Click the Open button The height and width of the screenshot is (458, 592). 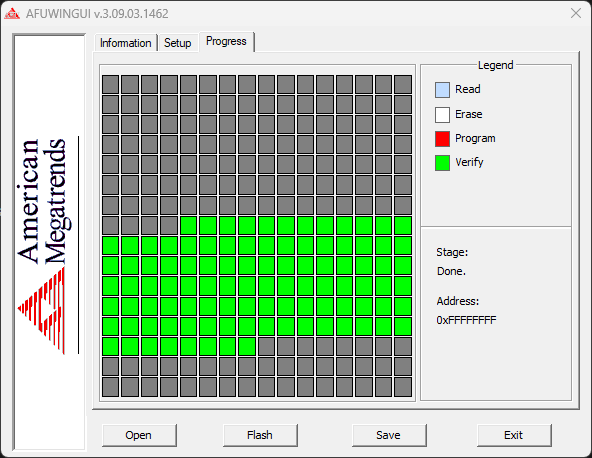click(139, 435)
